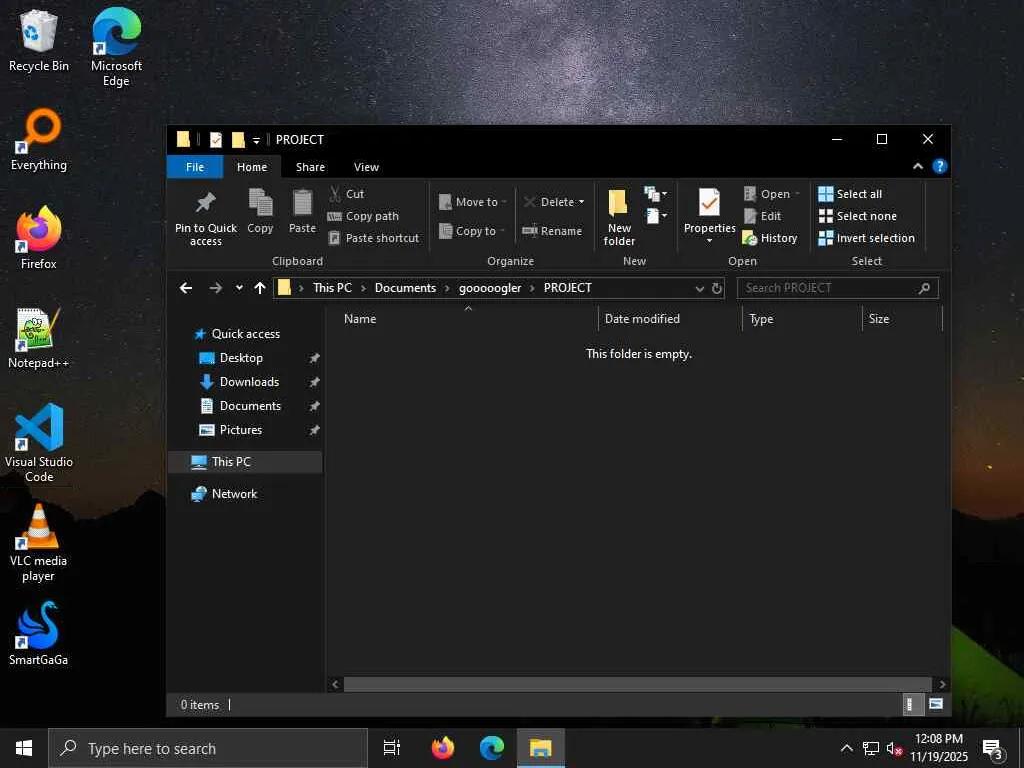Viewport: 1024px width, 768px height.
Task: Click Invert selection command
Action: [x=867, y=238]
